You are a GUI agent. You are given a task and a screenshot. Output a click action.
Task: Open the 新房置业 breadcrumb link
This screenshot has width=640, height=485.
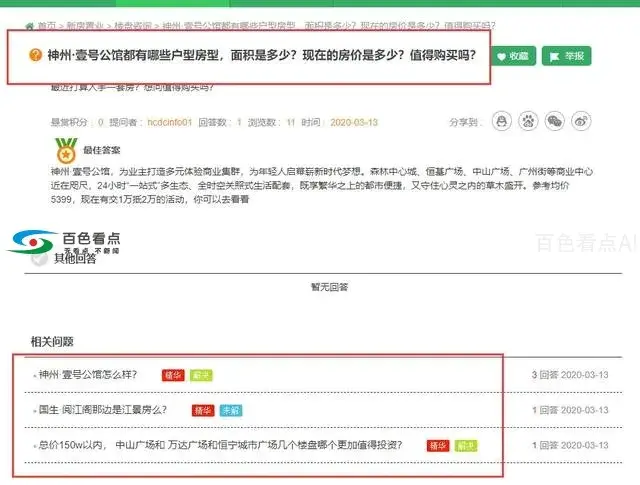84,26
